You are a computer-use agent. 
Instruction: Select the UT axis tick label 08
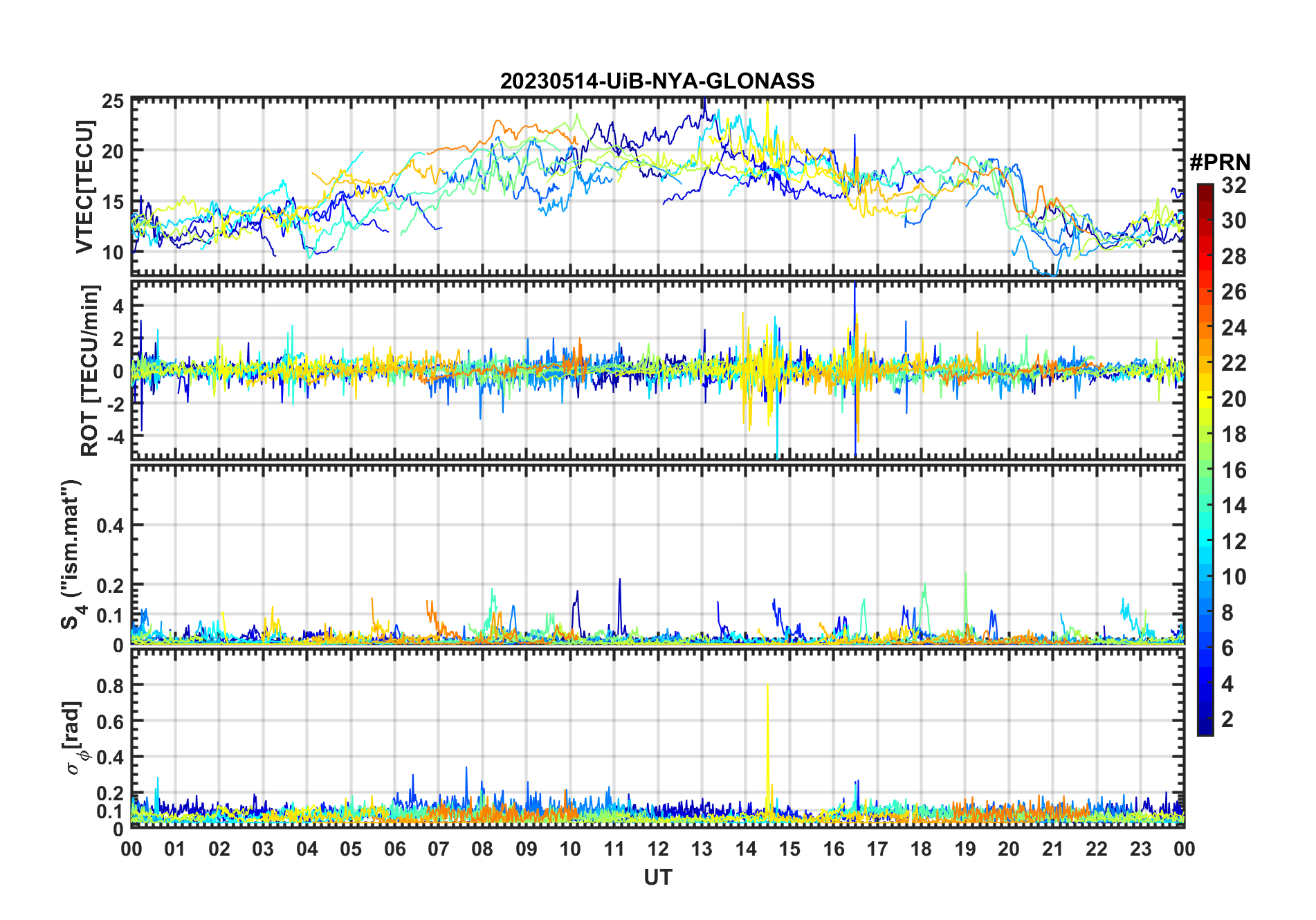482,849
